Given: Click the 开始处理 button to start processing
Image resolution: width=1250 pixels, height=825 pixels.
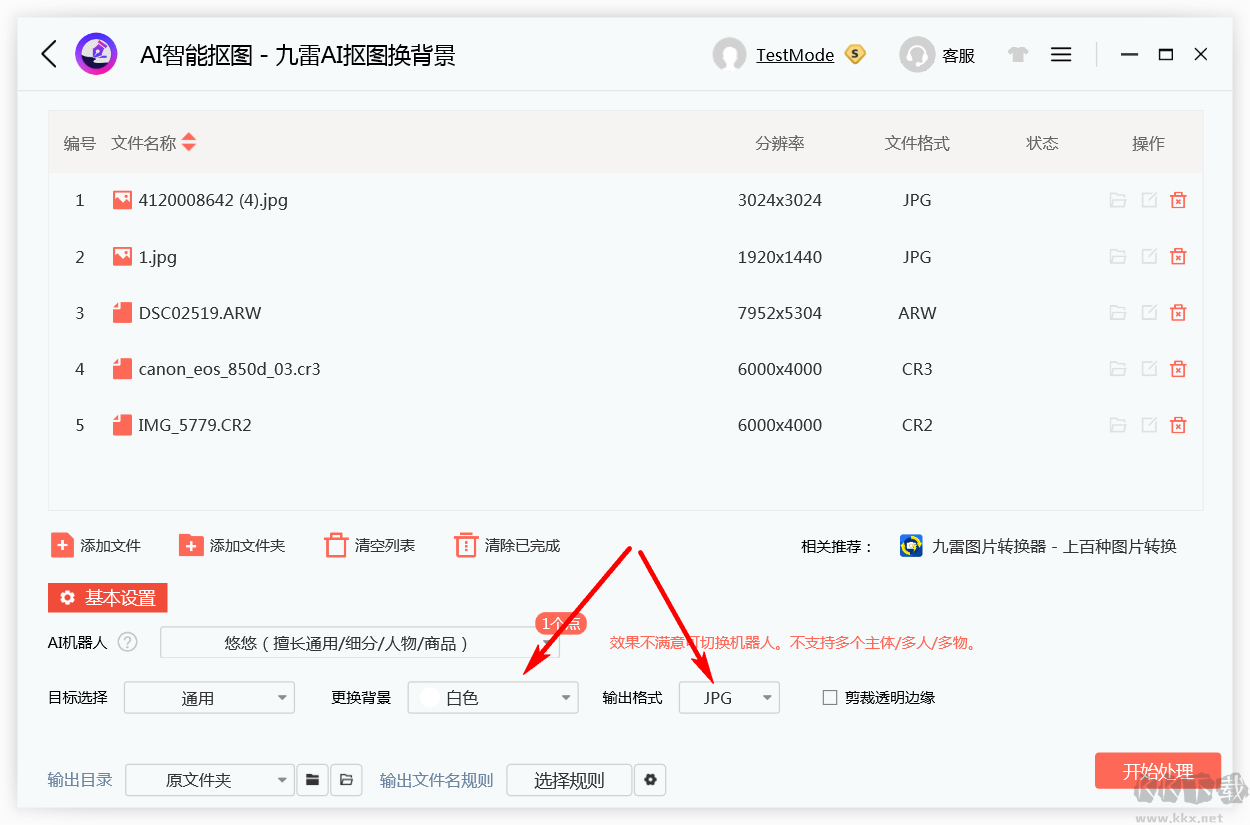Looking at the screenshot, I should click(1158, 771).
